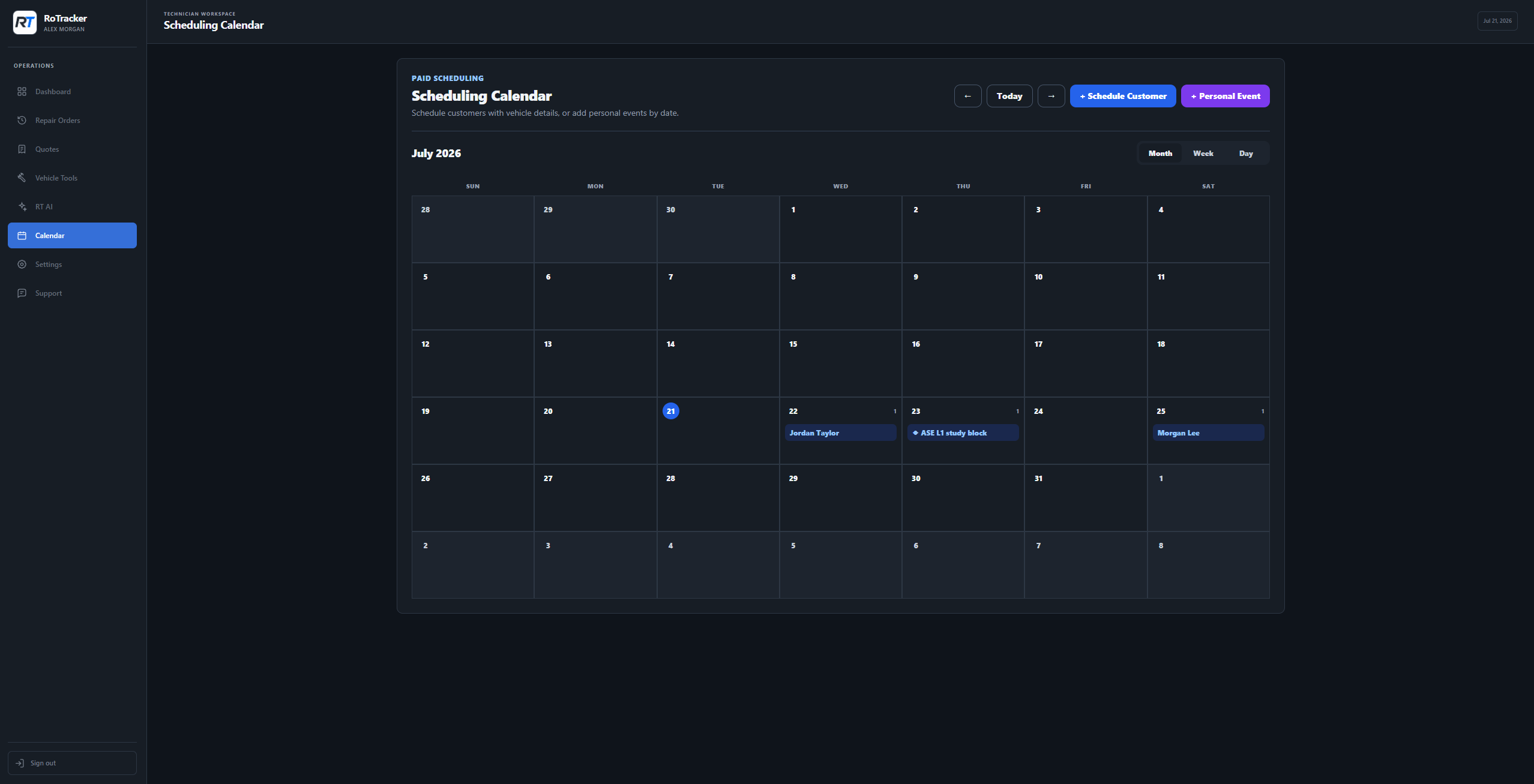Jump to Today in calendar
This screenshot has height=784, width=1534.
(x=1009, y=96)
